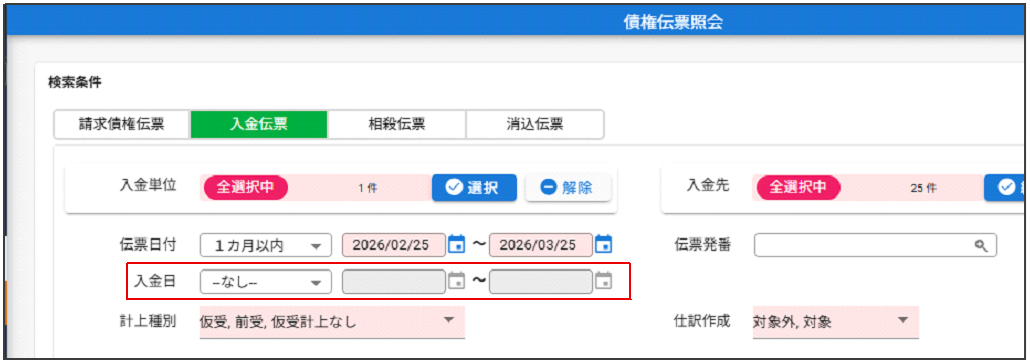Image resolution: width=1031 pixels, height=363 pixels.
Task: Click the 伝票発番 label
Action: [703, 245]
